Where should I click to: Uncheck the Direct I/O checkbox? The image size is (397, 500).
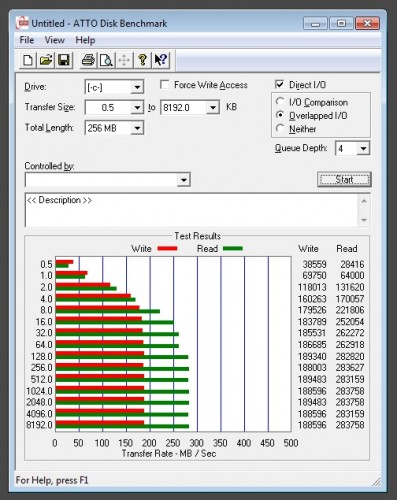click(280, 84)
